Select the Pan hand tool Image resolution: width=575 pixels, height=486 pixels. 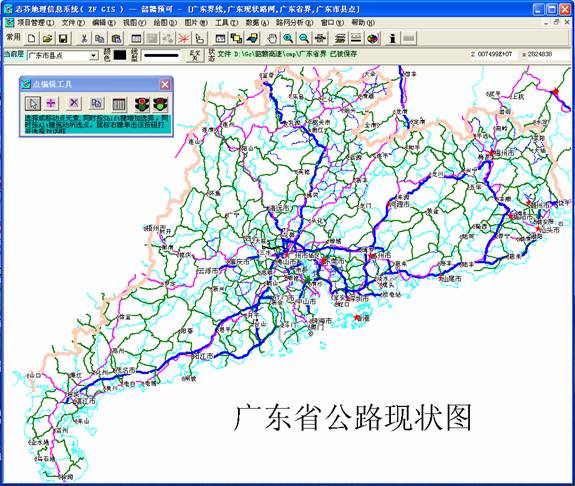(272, 38)
